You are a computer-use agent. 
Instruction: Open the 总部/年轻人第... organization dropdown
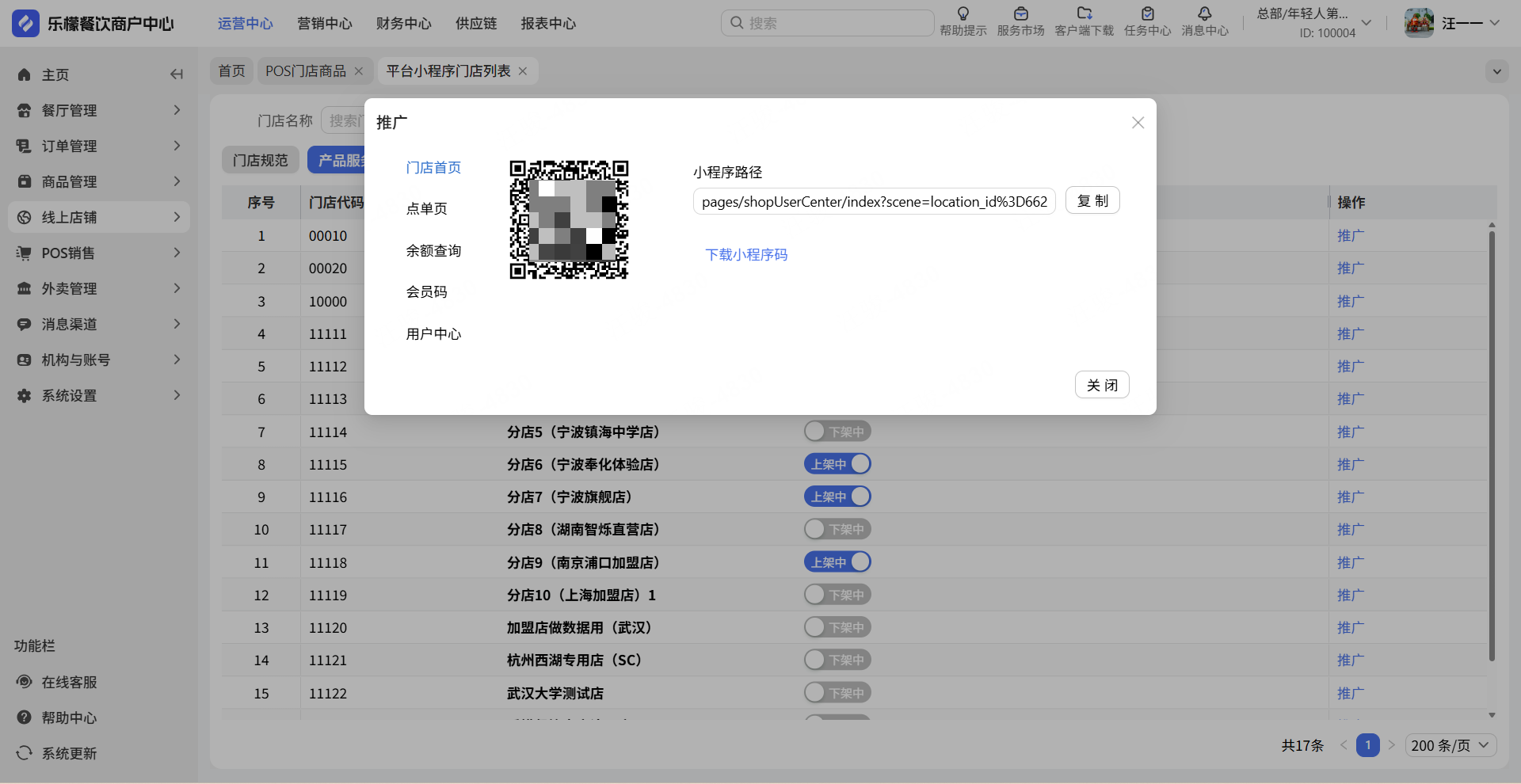pyautogui.click(x=1314, y=23)
